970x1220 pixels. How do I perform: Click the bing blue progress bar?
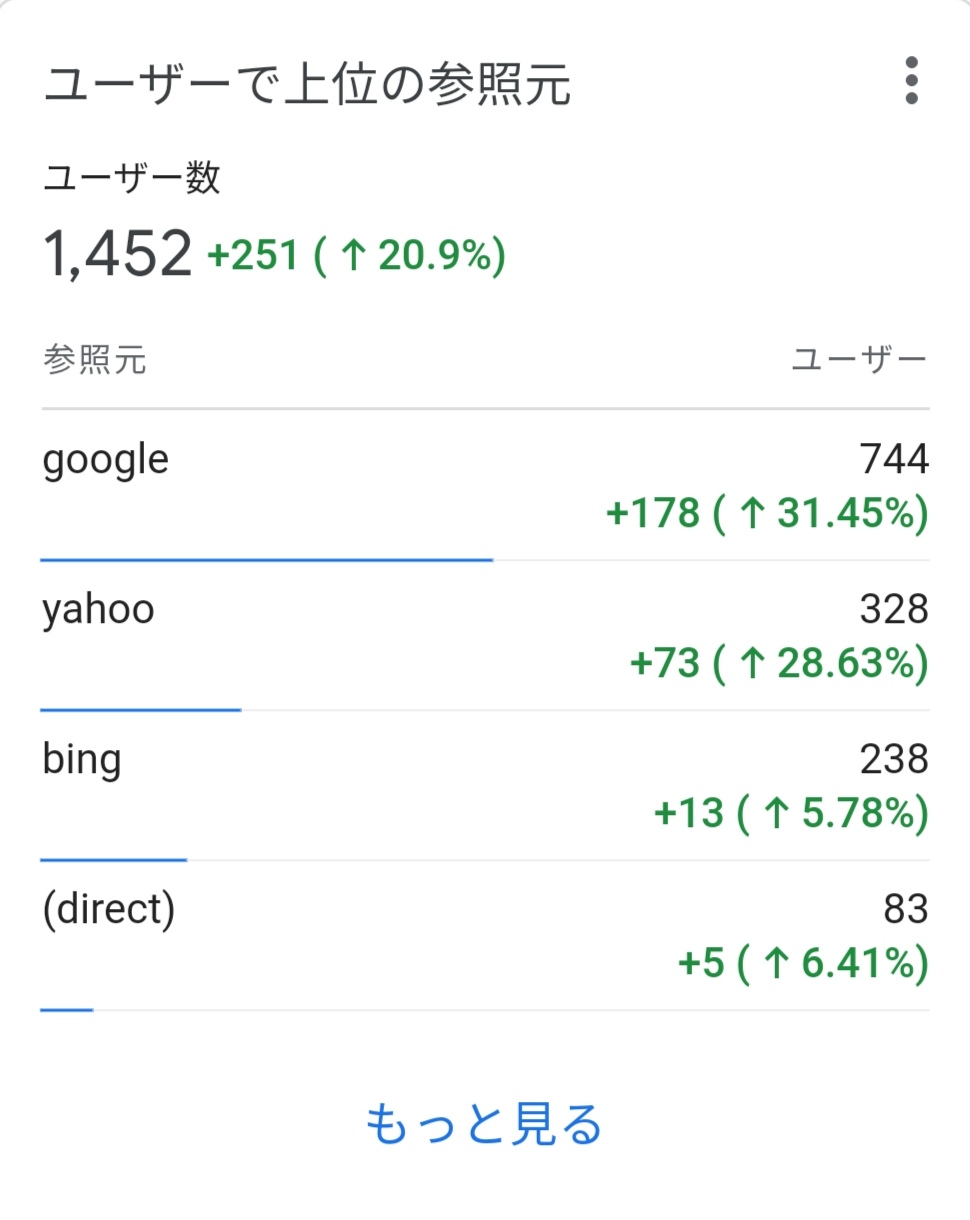(x=114, y=859)
